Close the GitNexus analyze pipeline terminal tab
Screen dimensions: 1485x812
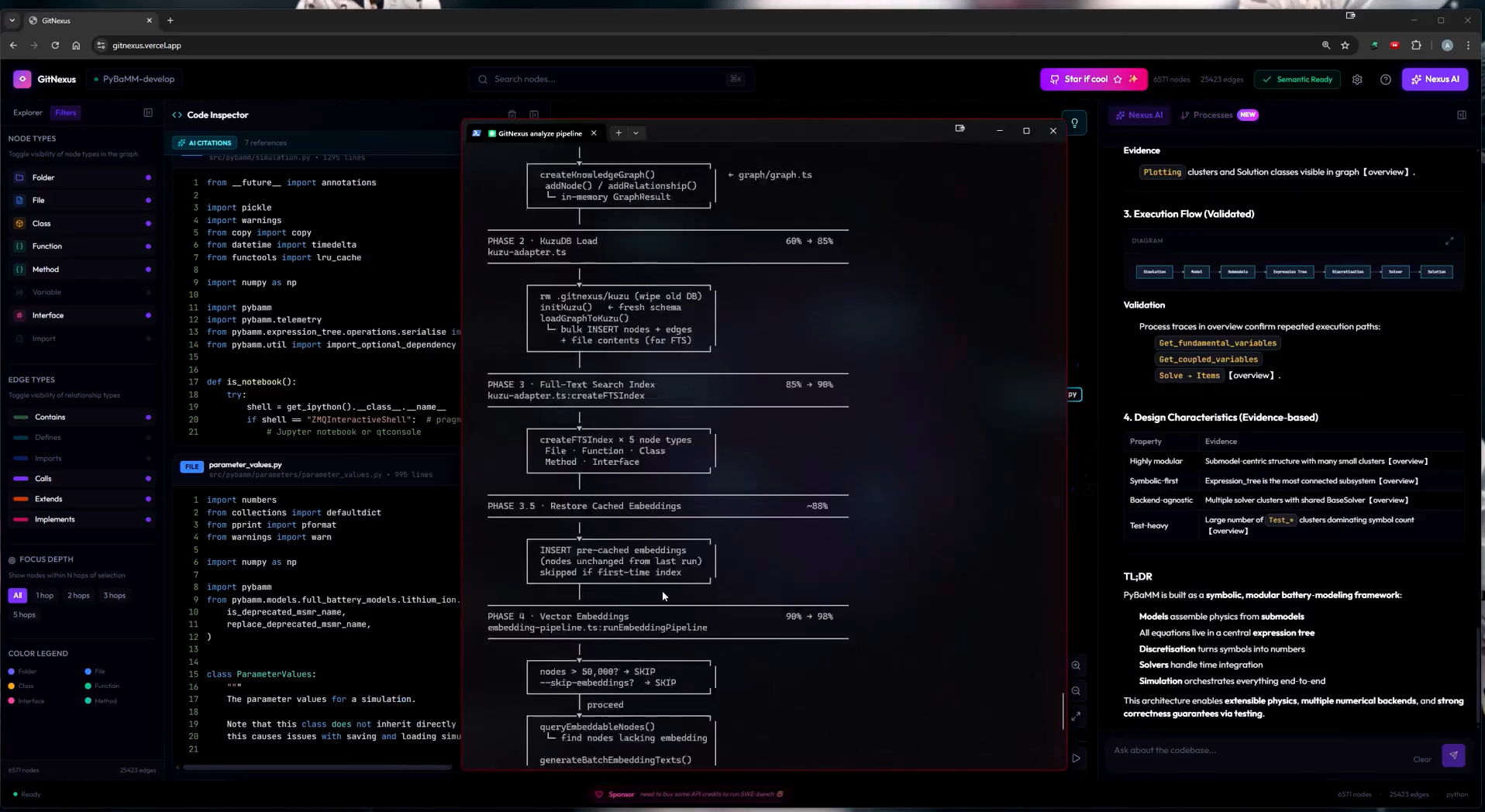point(594,133)
